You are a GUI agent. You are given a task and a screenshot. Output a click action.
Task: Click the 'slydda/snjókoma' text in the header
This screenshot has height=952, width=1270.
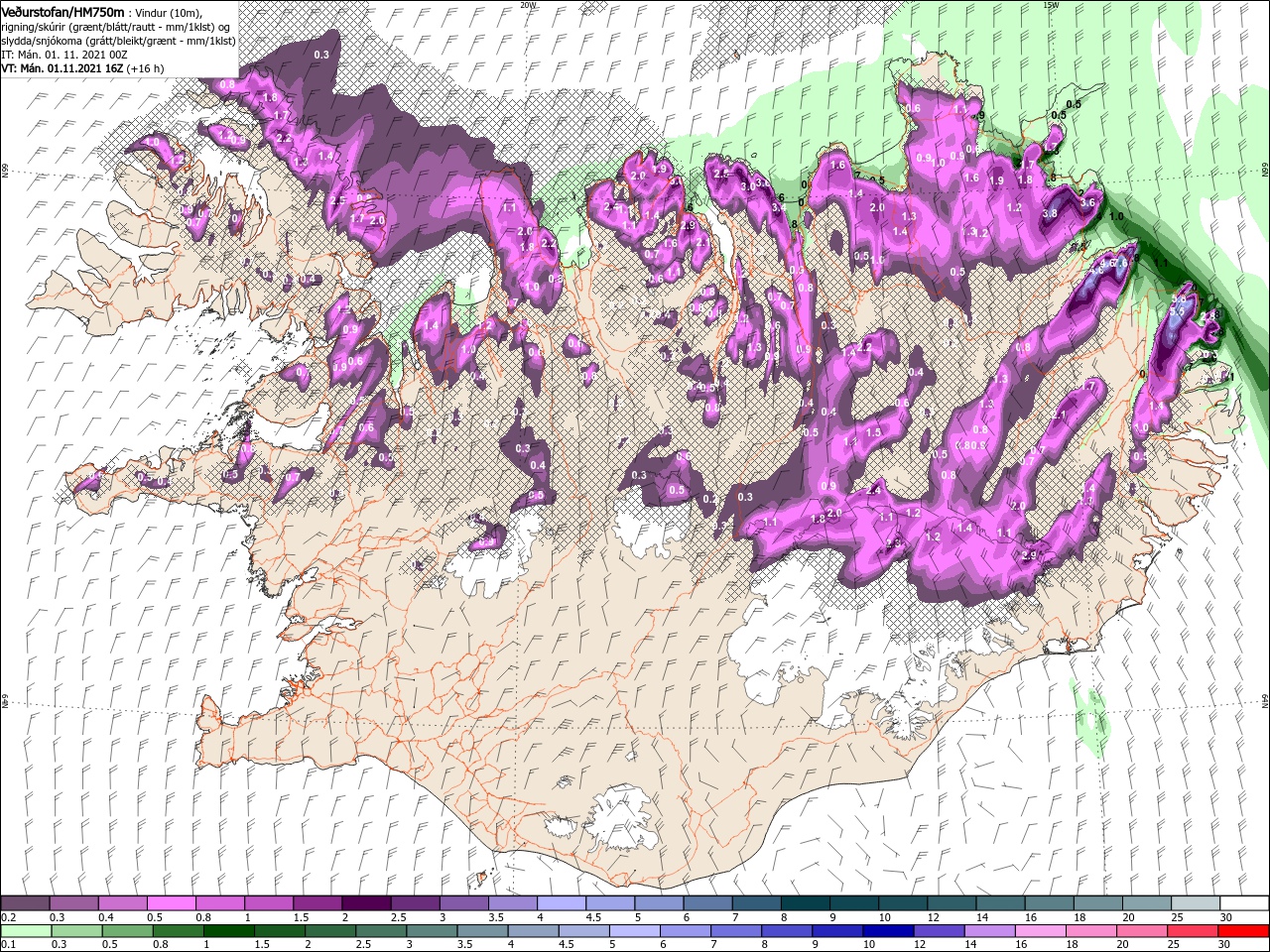click(x=40, y=41)
